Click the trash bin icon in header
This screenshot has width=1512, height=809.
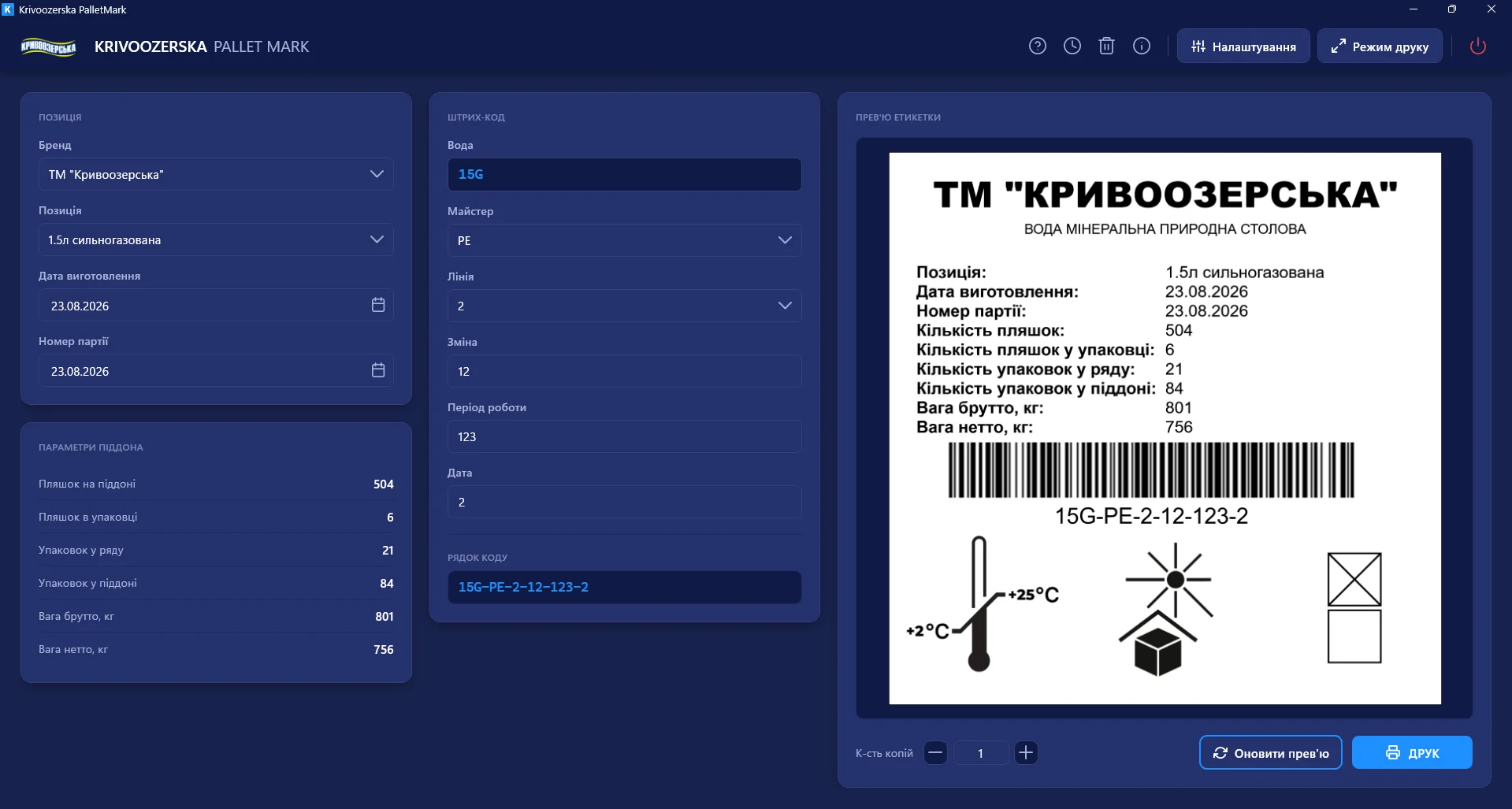1107,46
